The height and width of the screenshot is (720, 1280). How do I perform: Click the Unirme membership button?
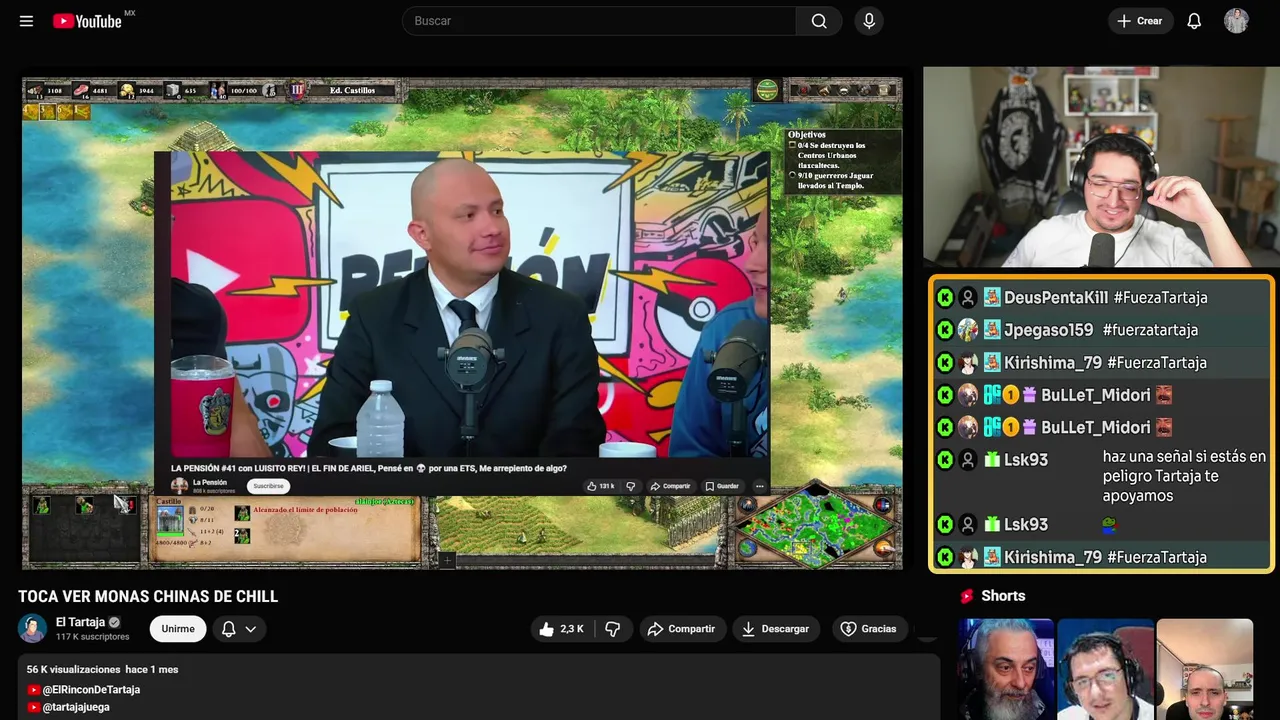[178, 629]
